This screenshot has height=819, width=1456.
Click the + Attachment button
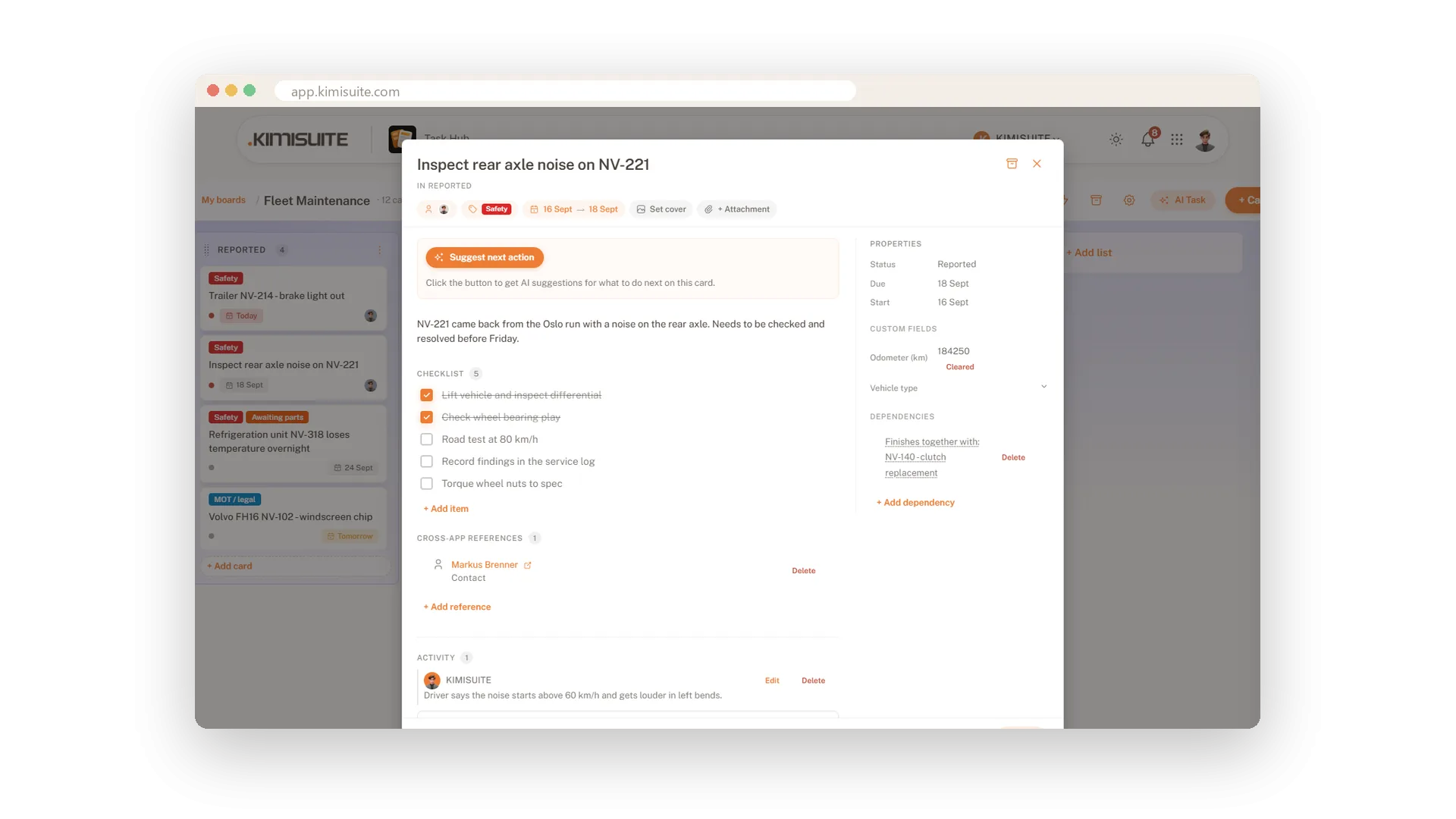pos(737,209)
